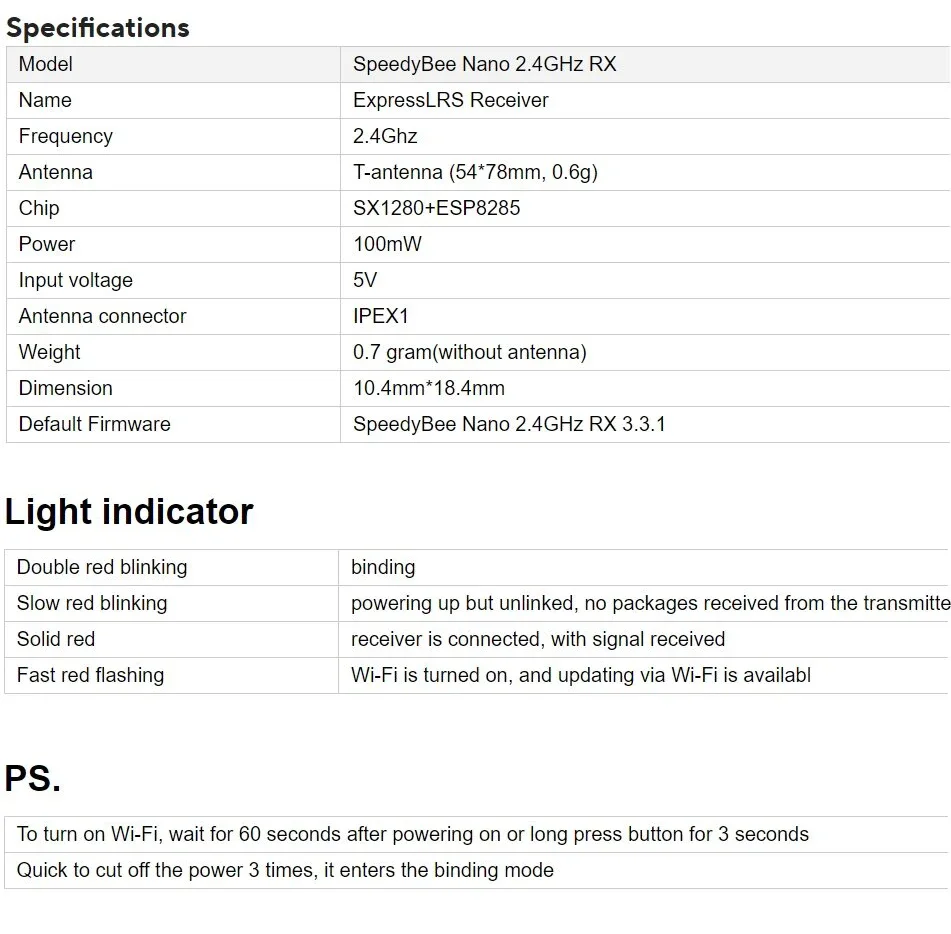
Task: Select the 10.4mm*18.4mm dimension cell
Action: 645,388
